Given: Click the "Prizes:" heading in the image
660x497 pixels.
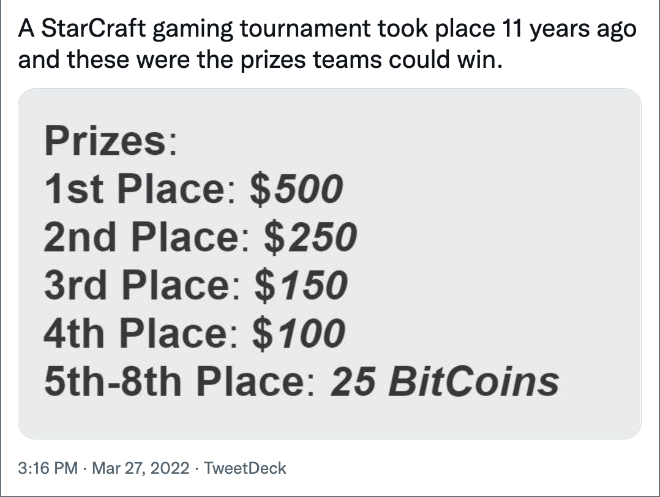Looking at the screenshot, I should point(110,140).
